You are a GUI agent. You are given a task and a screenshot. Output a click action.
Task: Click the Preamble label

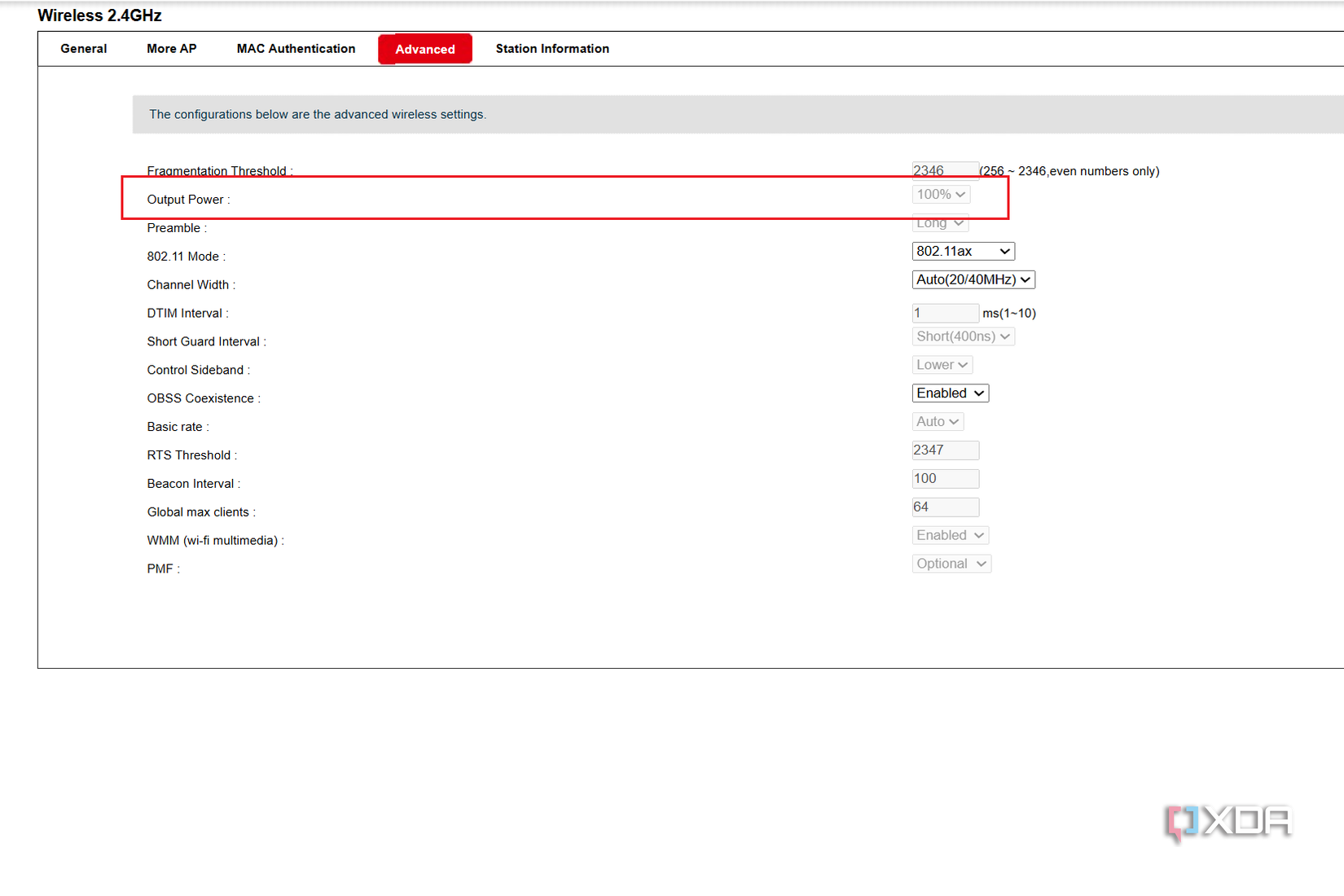click(177, 228)
